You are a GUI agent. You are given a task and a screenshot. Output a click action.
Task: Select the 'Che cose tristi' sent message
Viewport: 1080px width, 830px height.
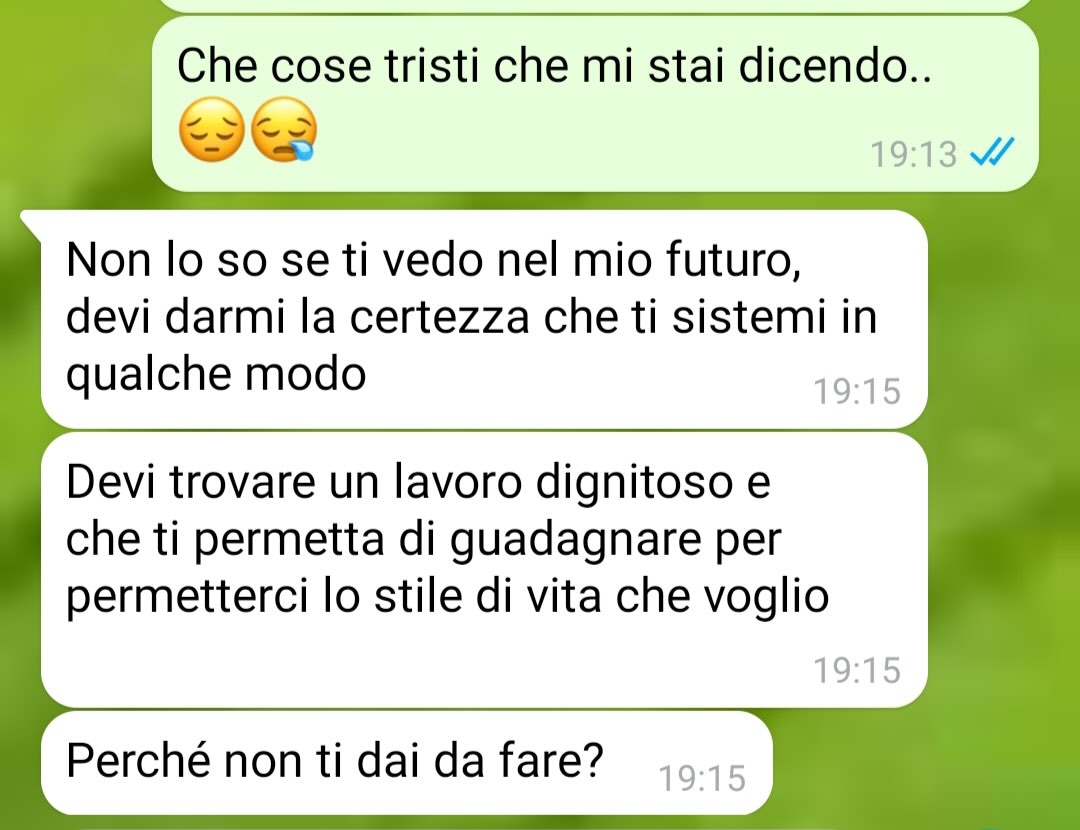pos(595,105)
